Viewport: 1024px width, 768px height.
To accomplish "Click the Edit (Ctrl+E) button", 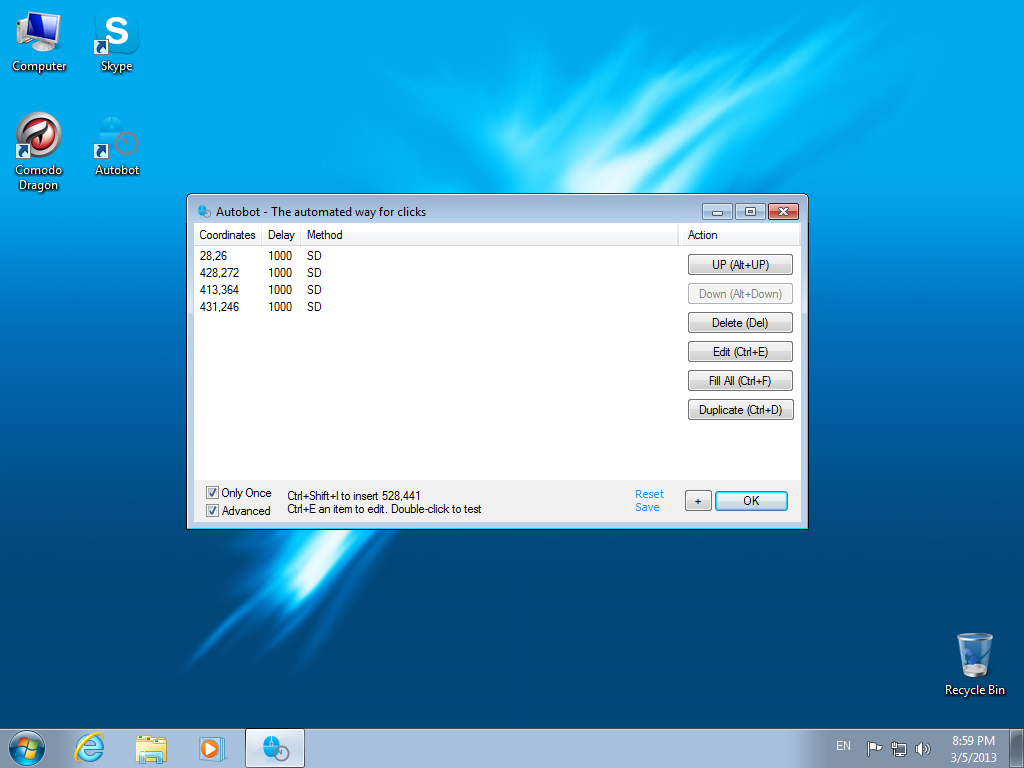I will point(741,351).
